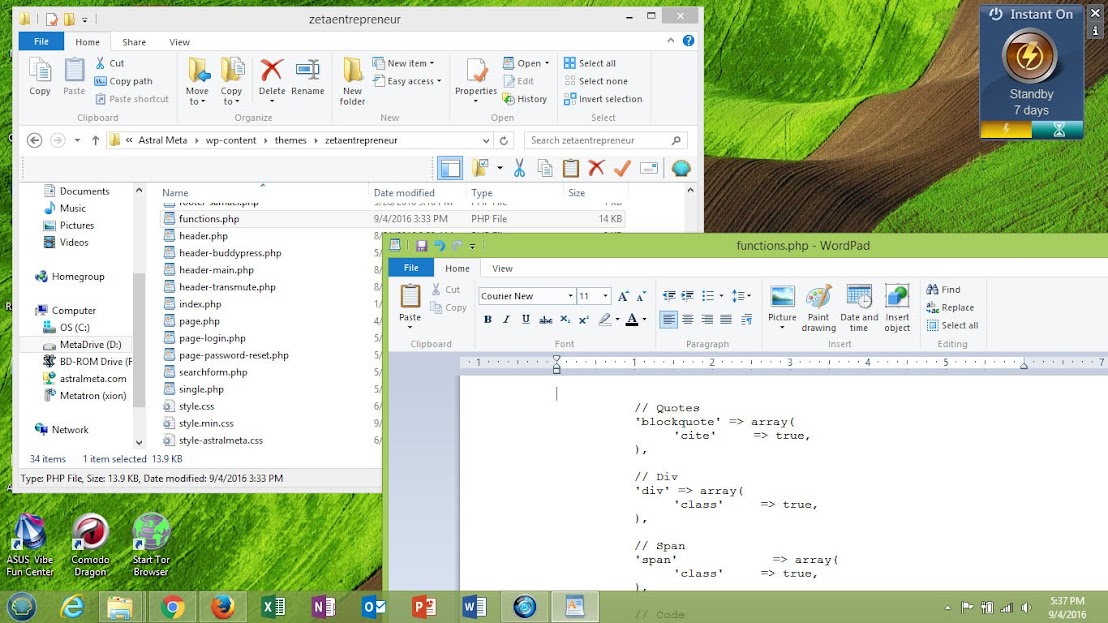The width and height of the screenshot is (1108, 623).
Task: Click Explorer help question mark icon
Action: coord(688,41)
